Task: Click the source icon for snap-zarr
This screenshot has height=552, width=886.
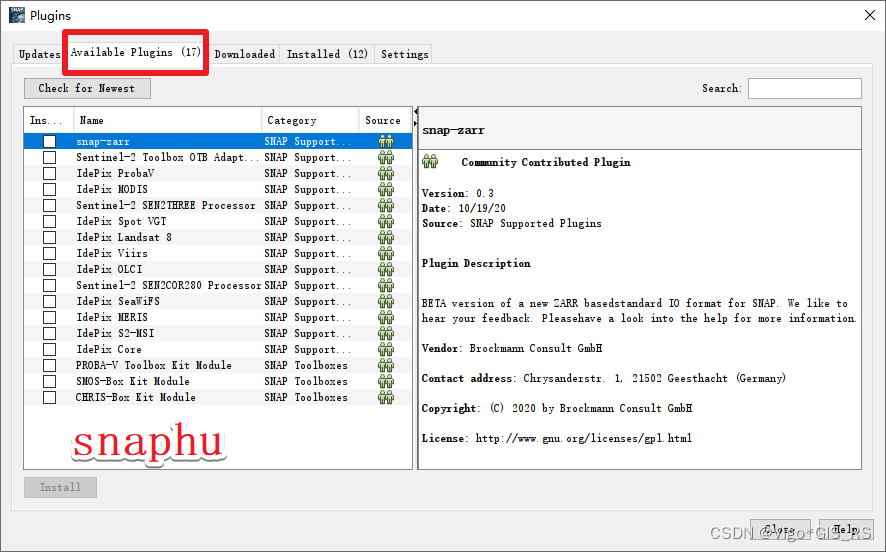Action: [386, 141]
